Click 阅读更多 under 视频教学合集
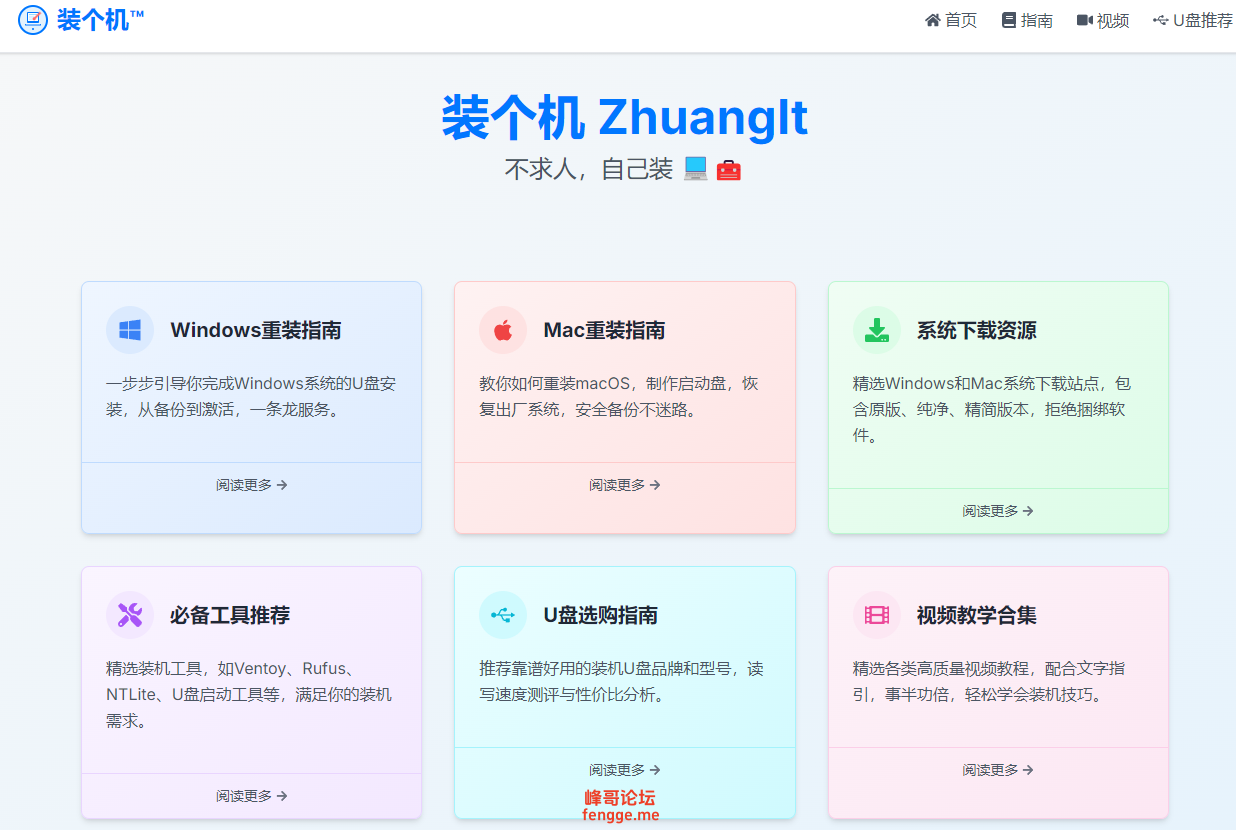This screenshot has width=1236, height=830. 998,770
